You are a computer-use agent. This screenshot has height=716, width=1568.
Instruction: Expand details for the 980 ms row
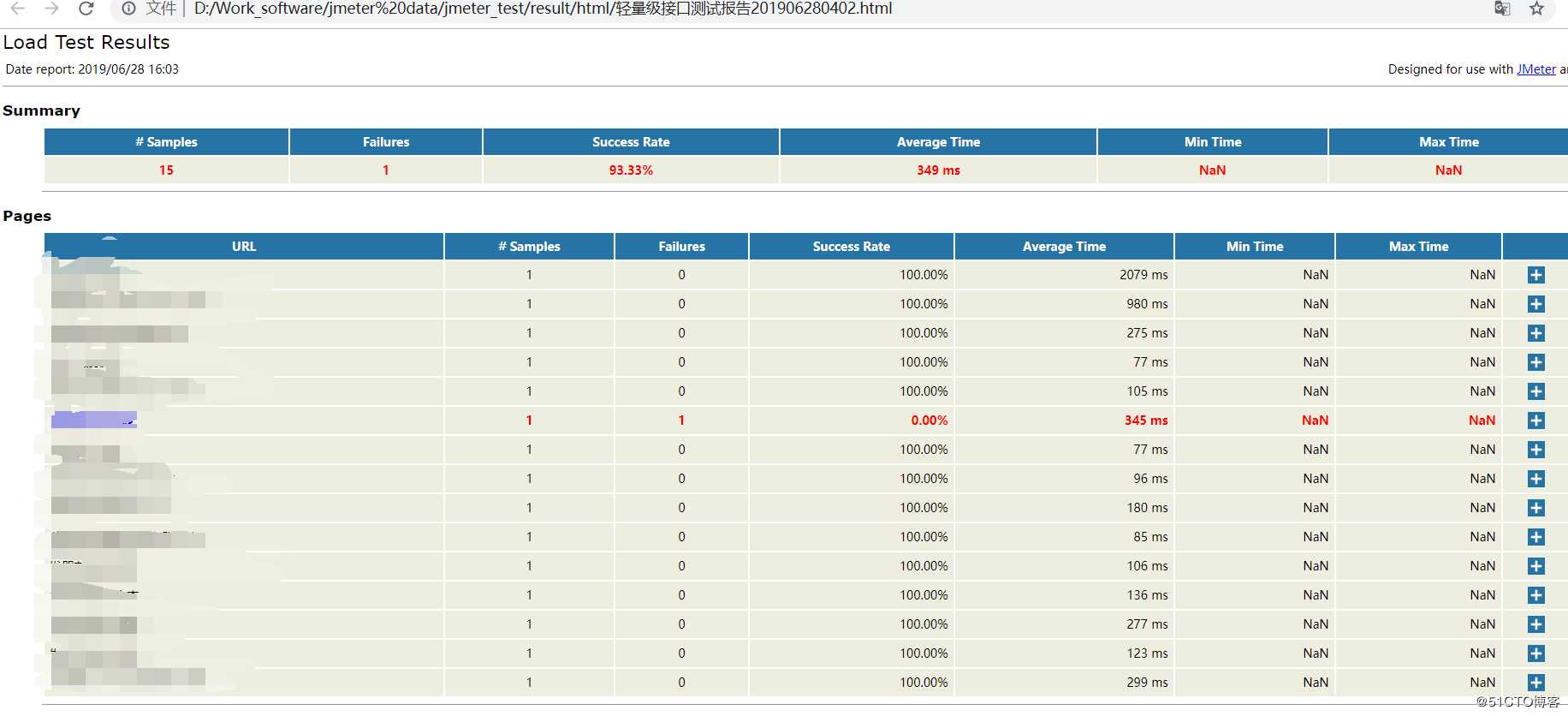(x=1536, y=304)
